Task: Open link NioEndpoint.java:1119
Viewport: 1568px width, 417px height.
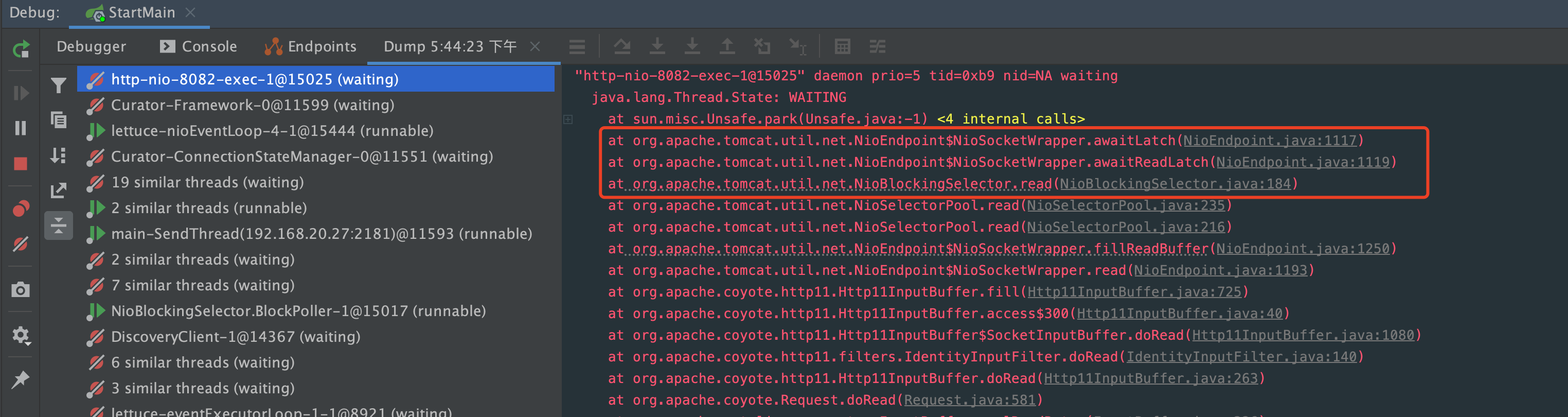Action: click(1303, 162)
